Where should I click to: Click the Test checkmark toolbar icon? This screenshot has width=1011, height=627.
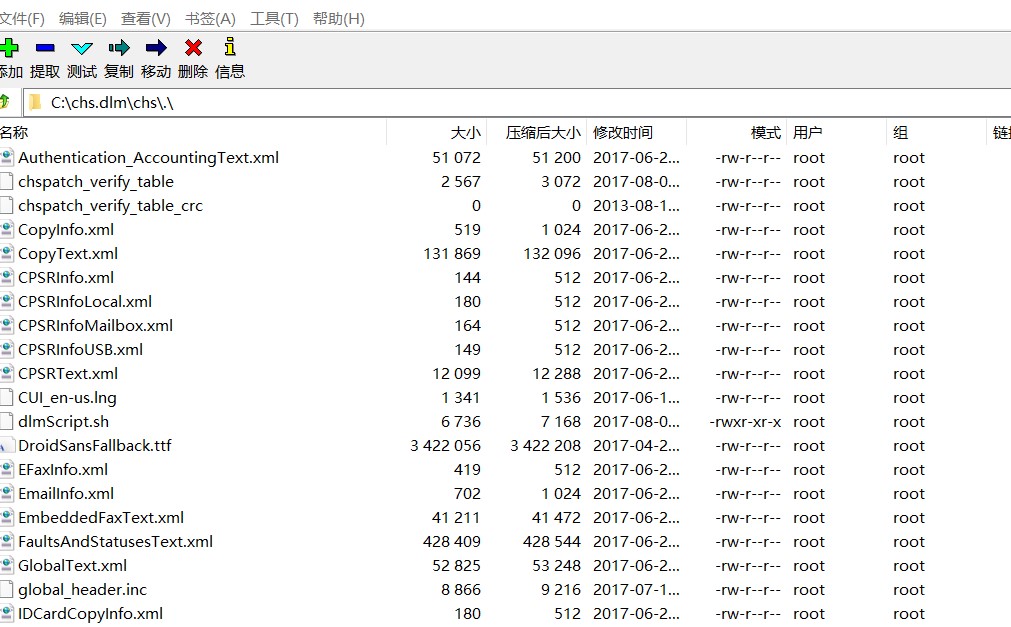(x=82, y=48)
